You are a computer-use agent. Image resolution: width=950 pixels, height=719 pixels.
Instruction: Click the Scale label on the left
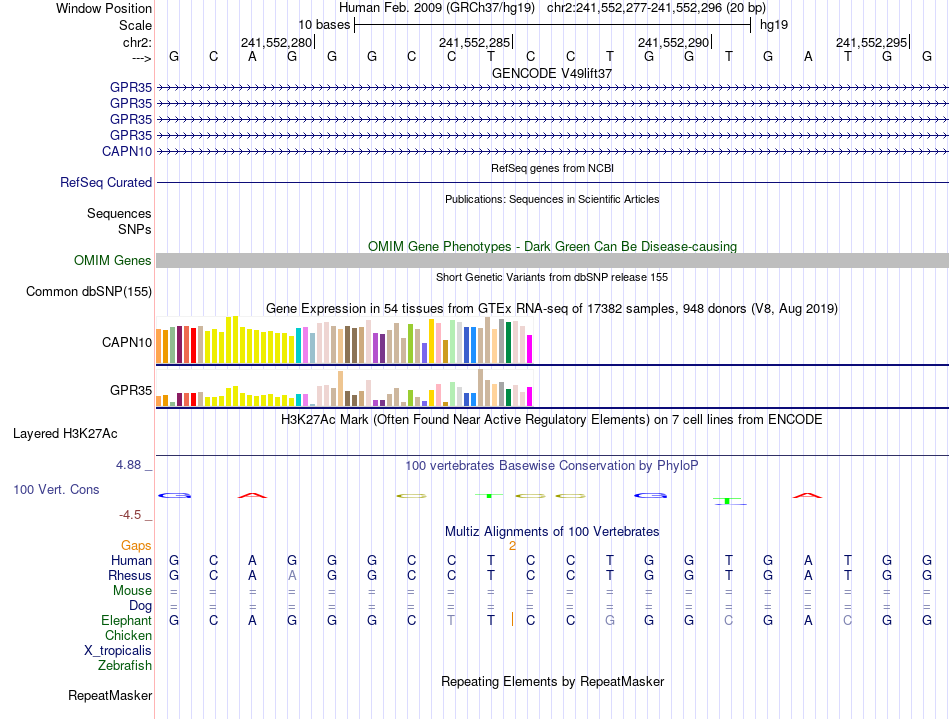click(x=135, y=25)
